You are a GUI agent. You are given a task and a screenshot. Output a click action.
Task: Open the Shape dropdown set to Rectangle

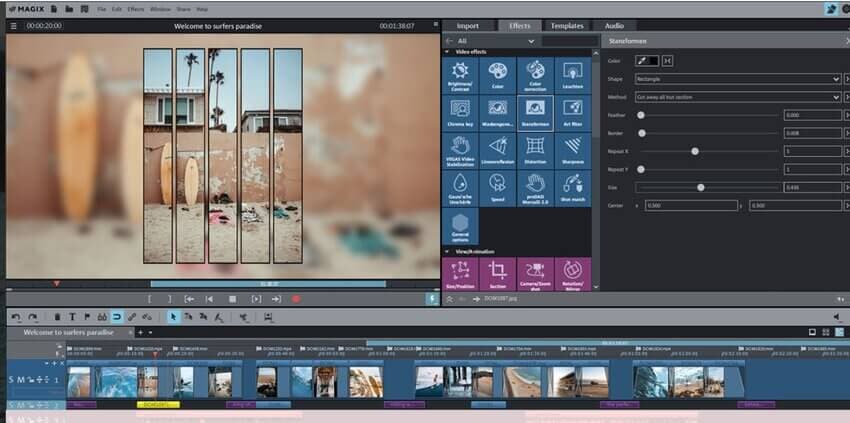coord(738,79)
